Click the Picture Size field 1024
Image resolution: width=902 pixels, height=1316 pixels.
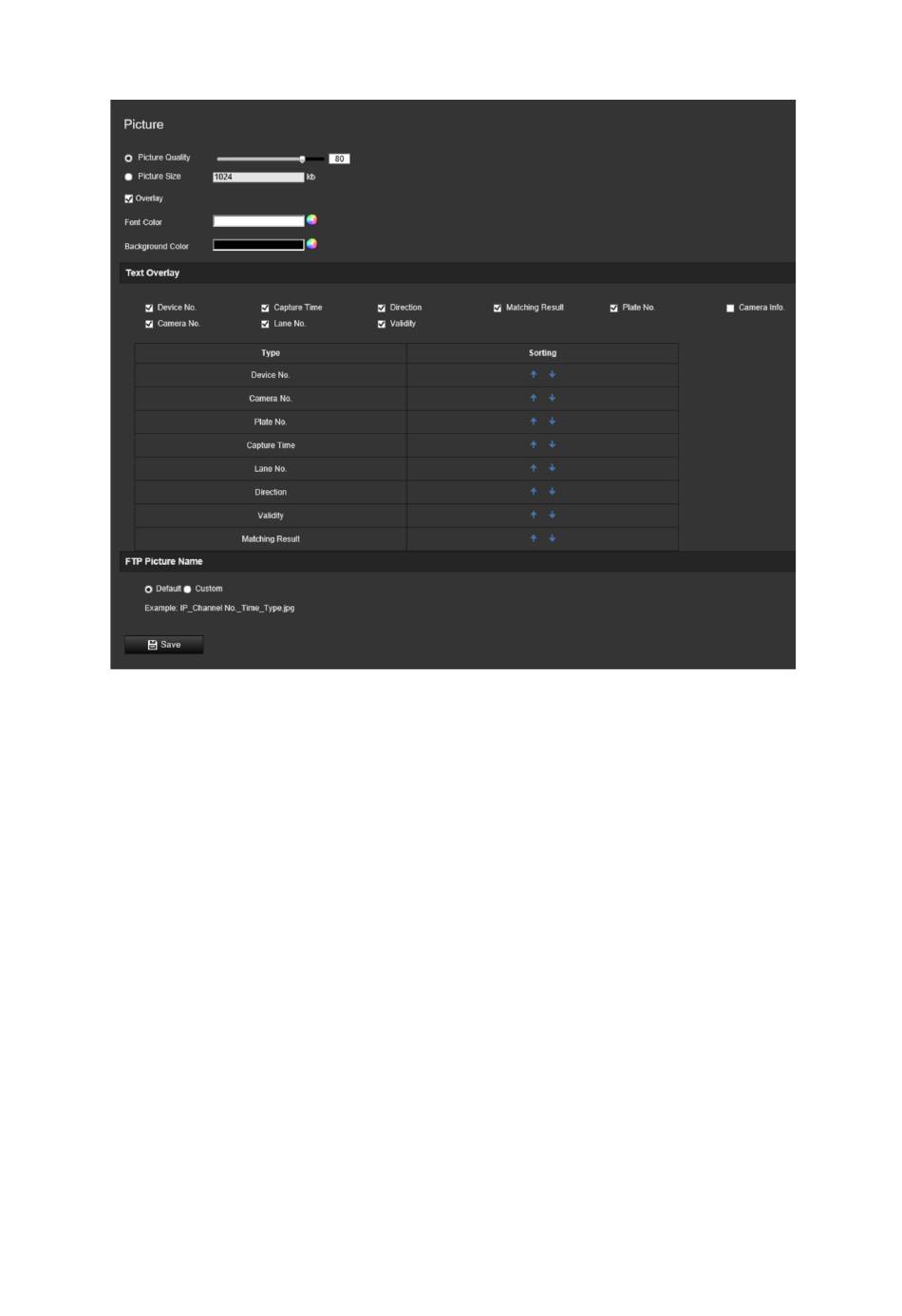258,178
